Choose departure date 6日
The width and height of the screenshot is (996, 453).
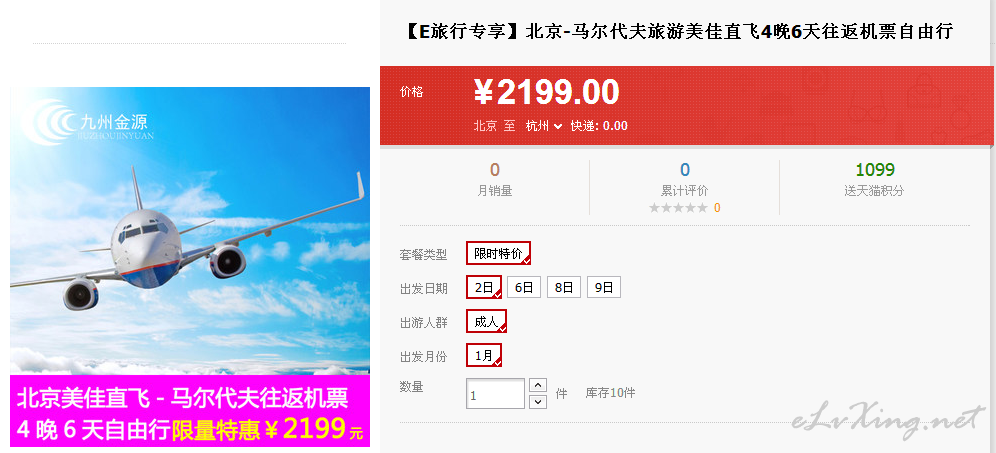pos(524,287)
